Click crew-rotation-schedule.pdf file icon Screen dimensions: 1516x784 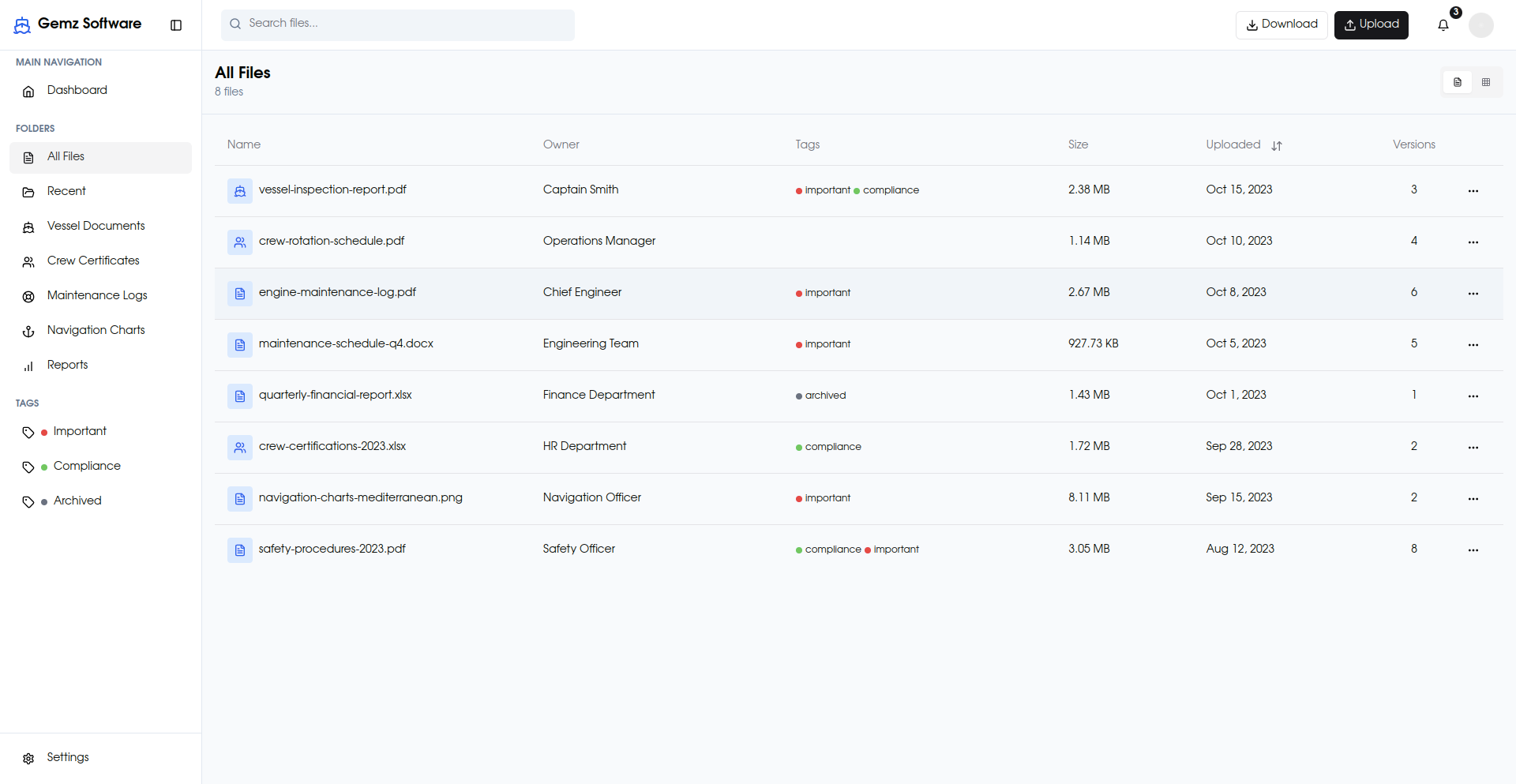tap(240, 242)
